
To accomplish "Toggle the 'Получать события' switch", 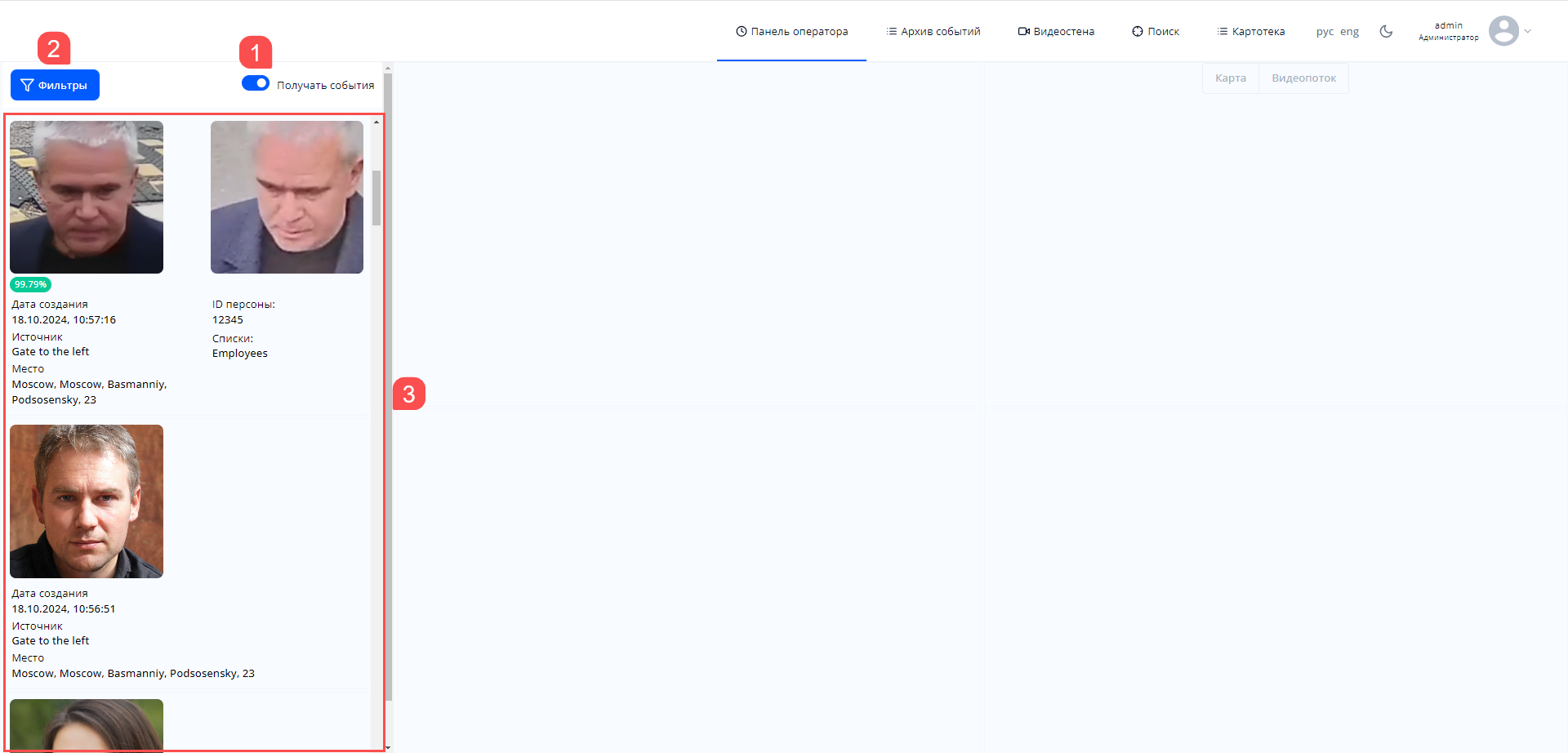I will tap(256, 83).
